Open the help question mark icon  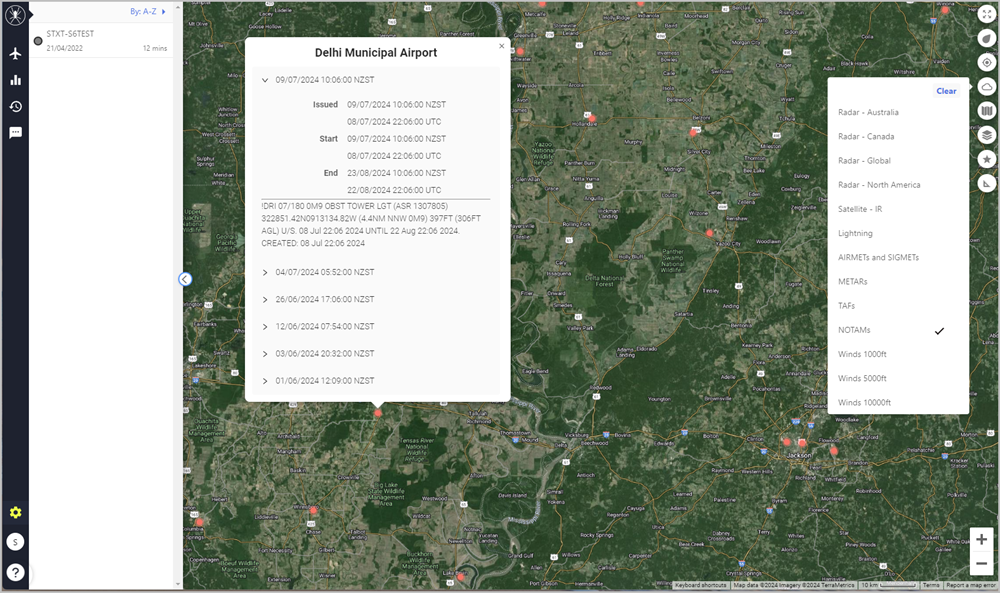point(15,572)
